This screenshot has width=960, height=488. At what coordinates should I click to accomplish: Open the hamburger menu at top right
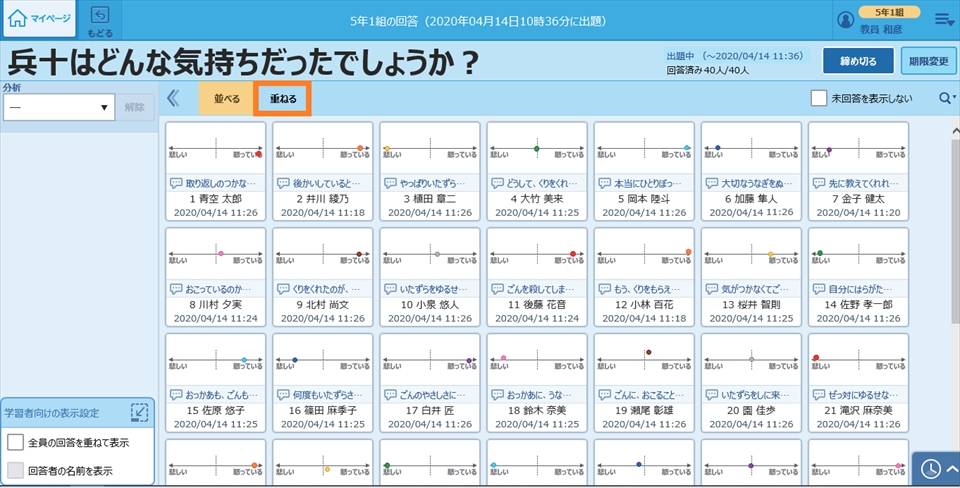point(943,19)
